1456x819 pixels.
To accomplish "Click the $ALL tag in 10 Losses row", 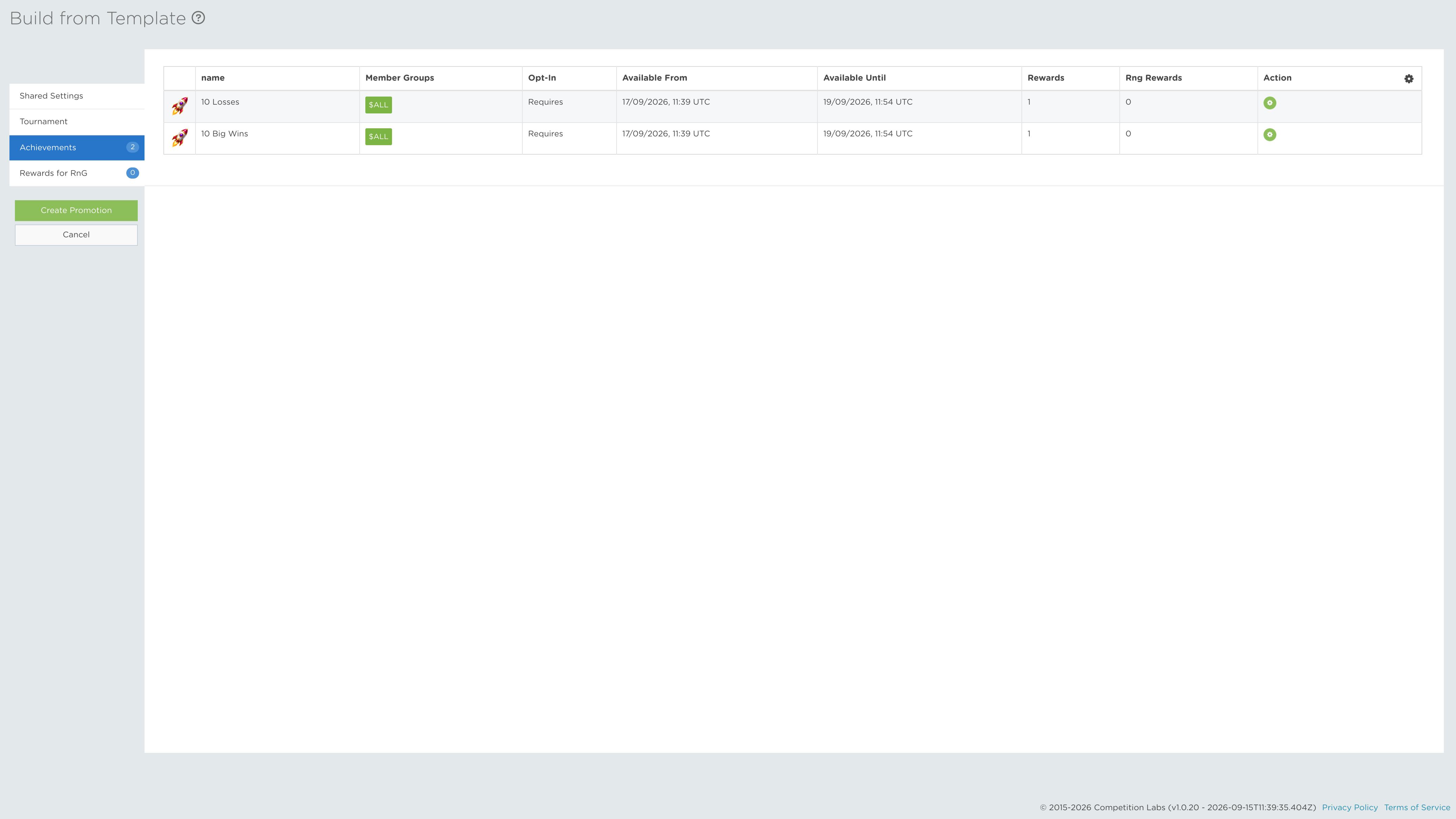I will pyautogui.click(x=378, y=105).
